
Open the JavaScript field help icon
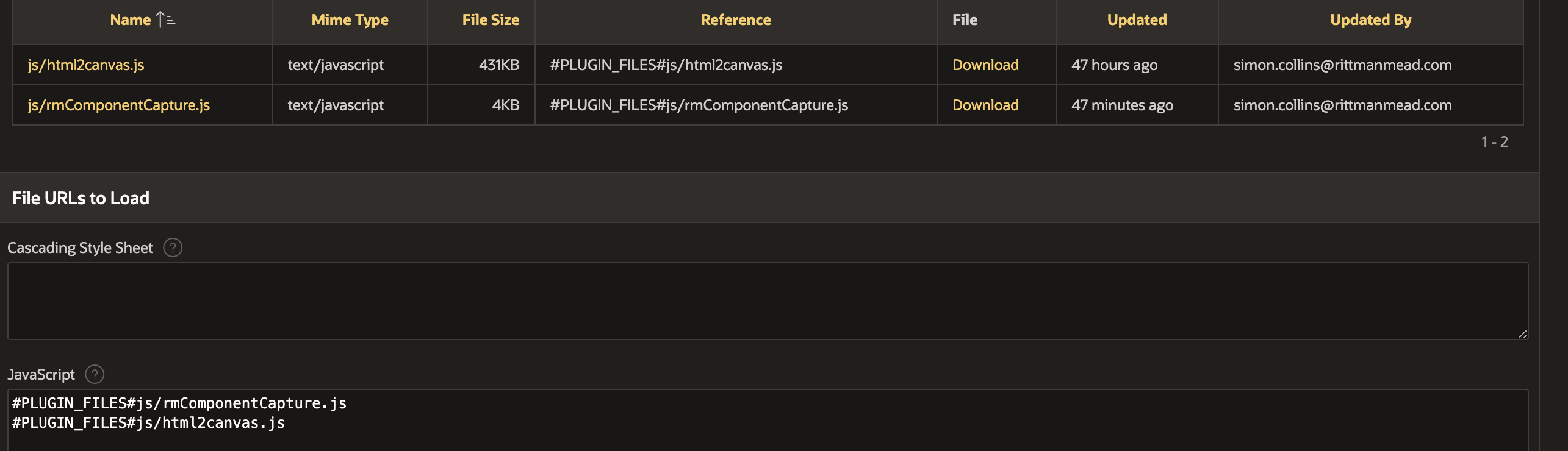(95, 374)
